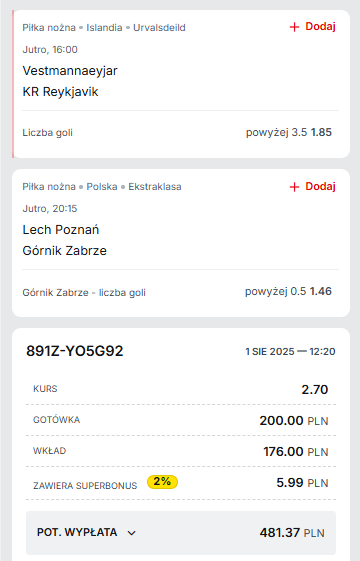
Task: Add the Vestmannaeyjar vs KR Reykjavik bet
Action: tap(312, 27)
